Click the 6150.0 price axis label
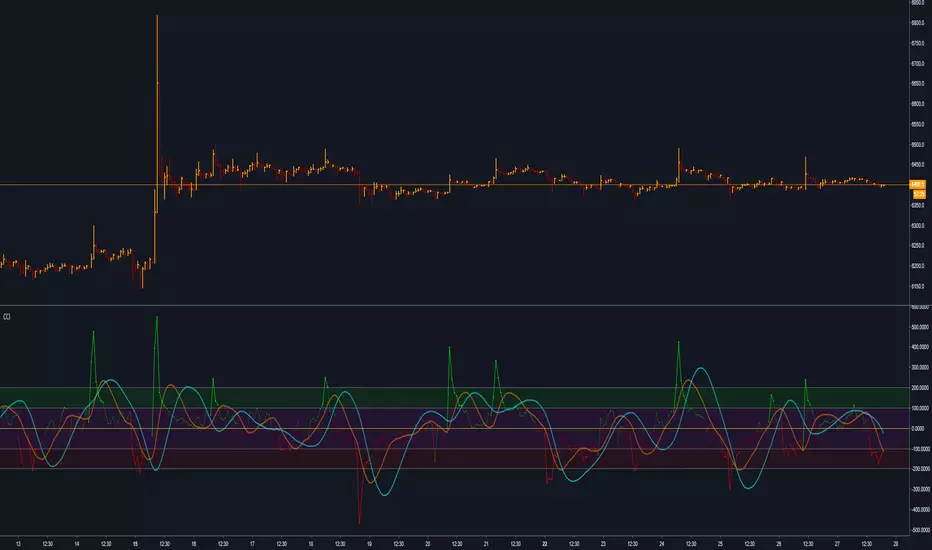This screenshot has width=932, height=550. click(918, 286)
